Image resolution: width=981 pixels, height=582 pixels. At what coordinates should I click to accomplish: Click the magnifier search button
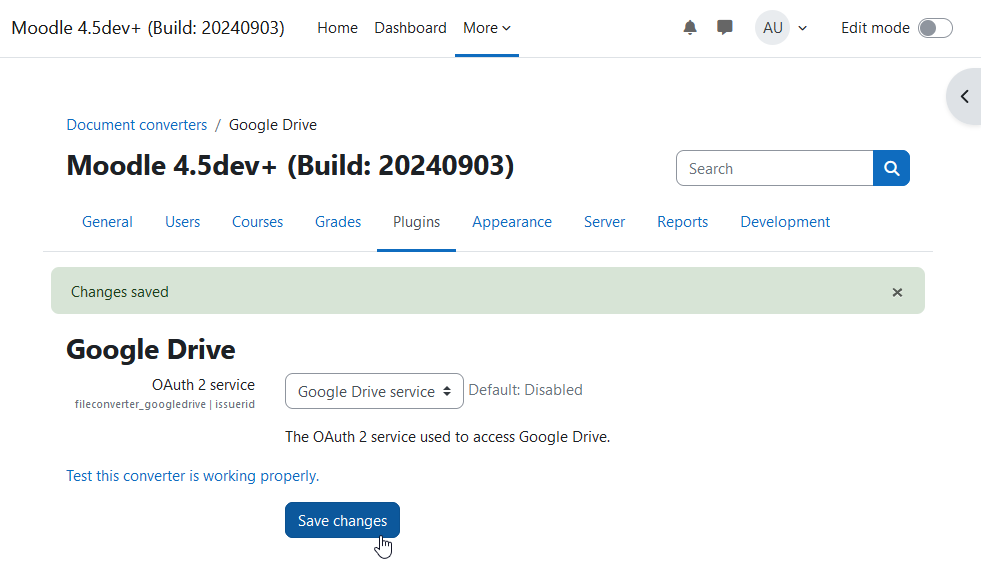pos(891,168)
